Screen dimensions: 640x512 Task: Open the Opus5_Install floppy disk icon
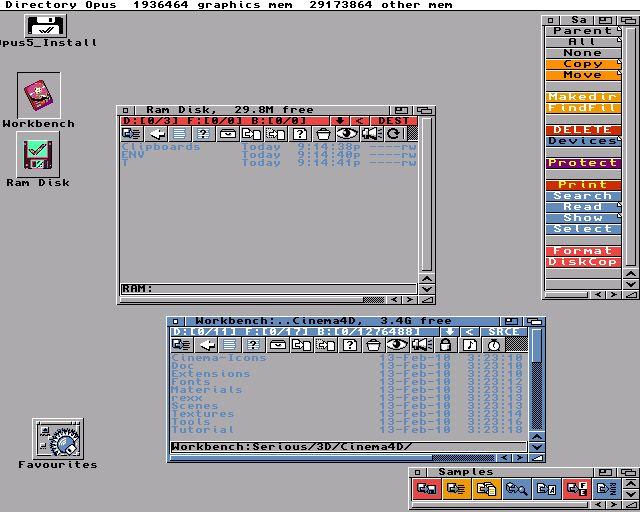pyautogui.click(x=45, y=25)
